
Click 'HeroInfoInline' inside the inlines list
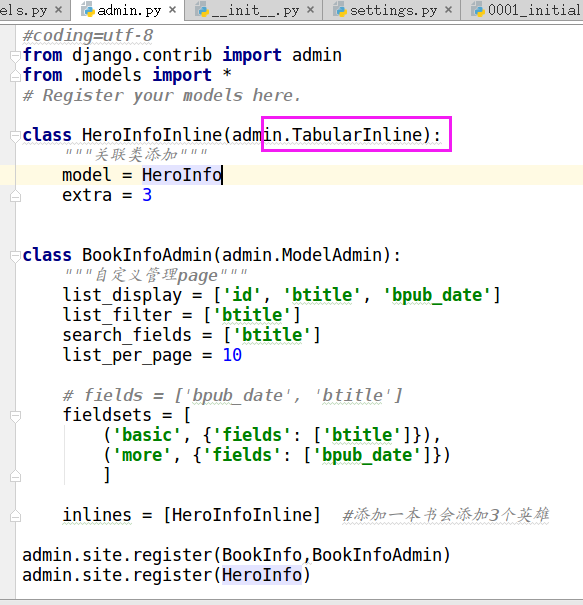coord(242,515)
